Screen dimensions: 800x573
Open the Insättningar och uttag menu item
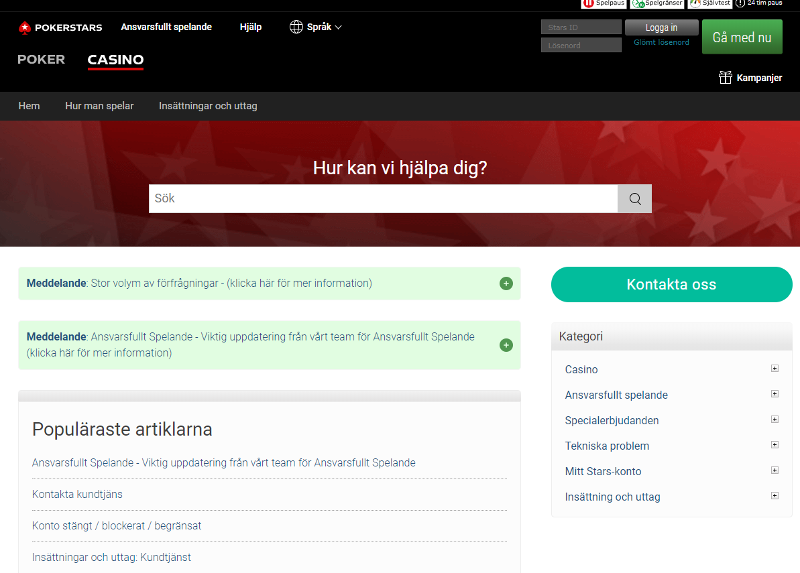[x=208, y=106]
